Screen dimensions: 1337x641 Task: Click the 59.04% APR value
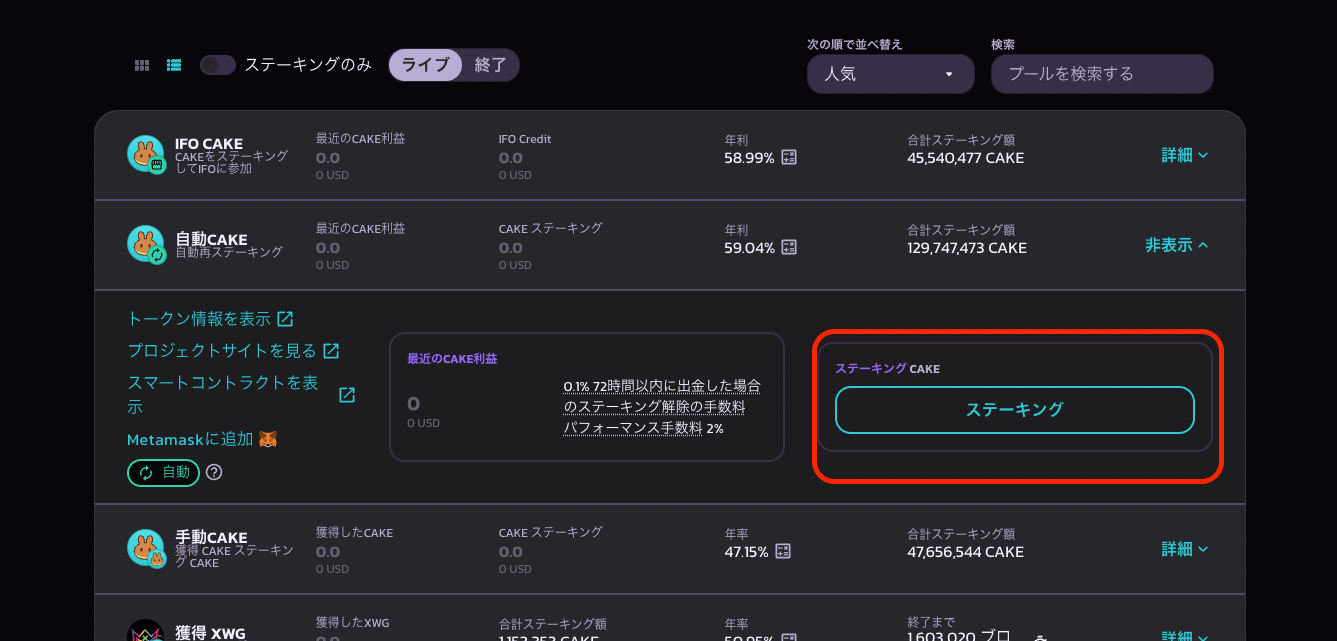[750, 248]
